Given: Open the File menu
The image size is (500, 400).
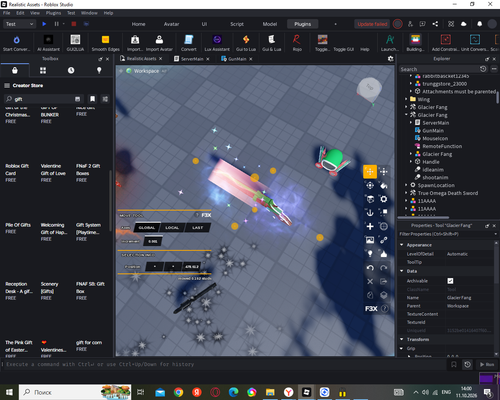Looking at the screenshot, I should click(7, 13).
